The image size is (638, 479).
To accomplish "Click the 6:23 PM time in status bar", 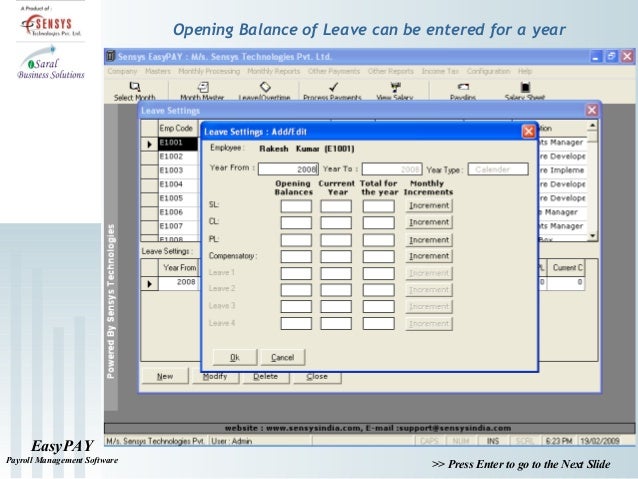I will (x=559, y=441).
